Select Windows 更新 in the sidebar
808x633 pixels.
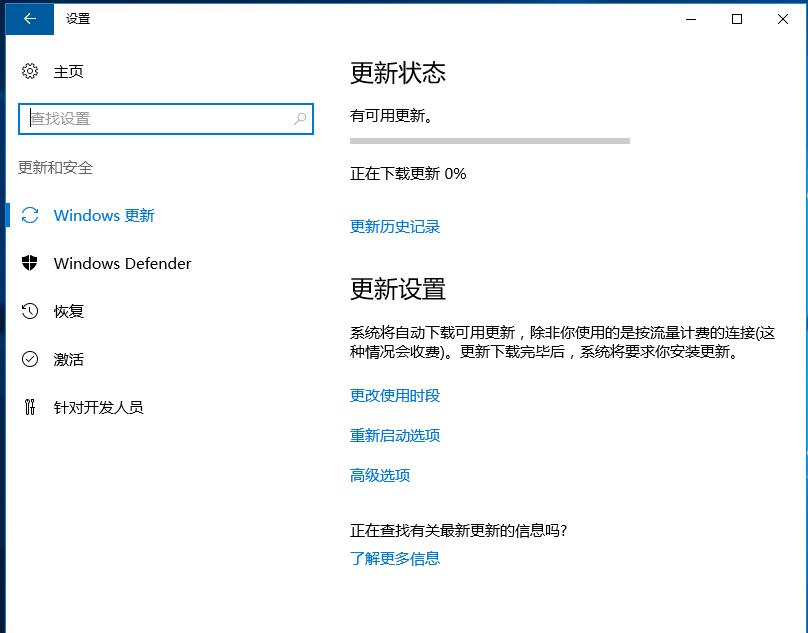[x=104, y=215]
